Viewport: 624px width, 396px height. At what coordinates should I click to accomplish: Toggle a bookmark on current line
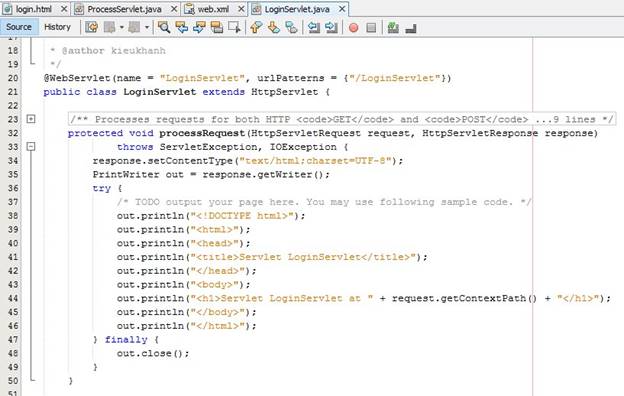pos(291,27)
